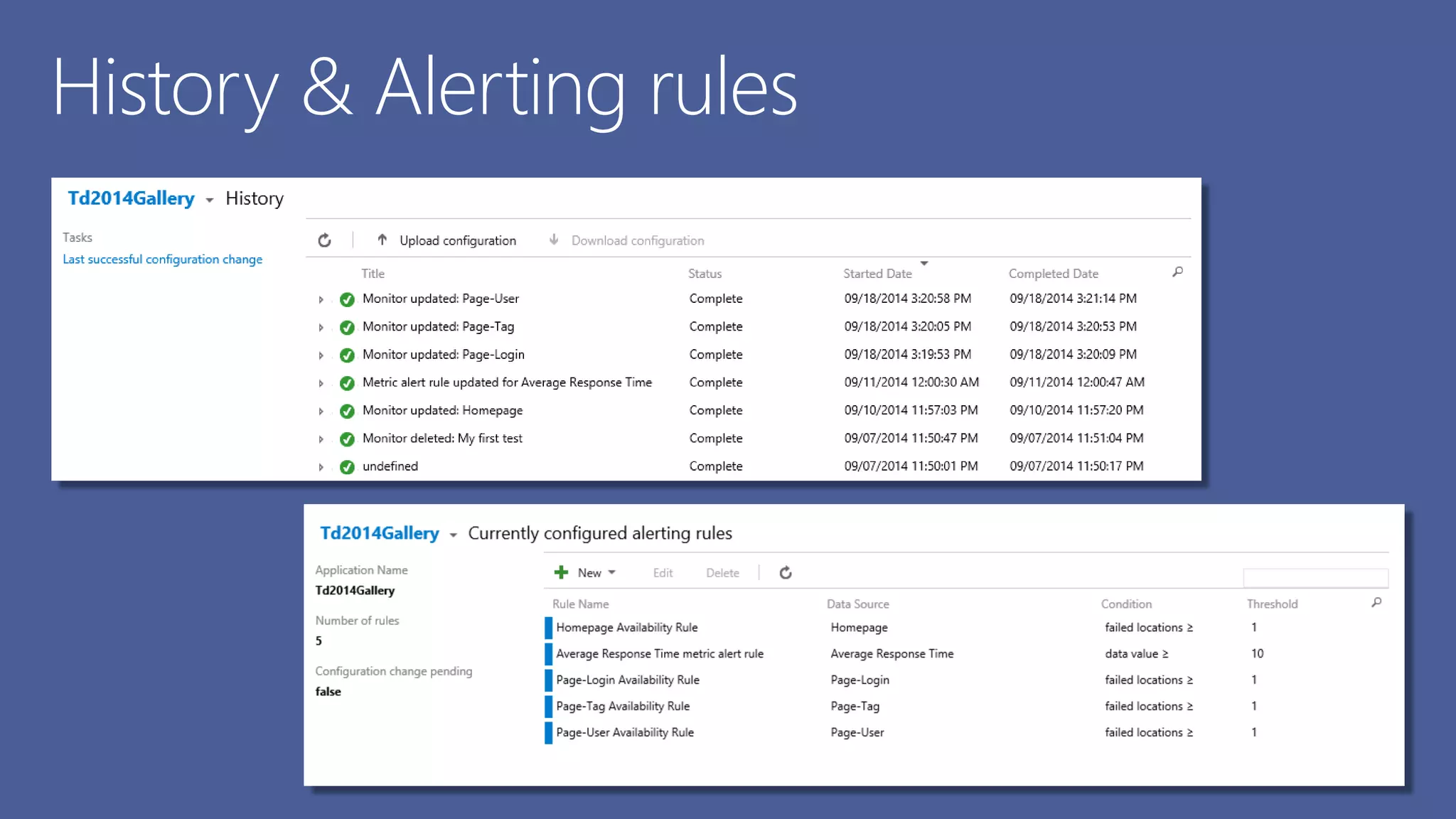Open the New rule dropdown arrow
This screenshot has width=1456, height=819.
[x=611, y=572]
